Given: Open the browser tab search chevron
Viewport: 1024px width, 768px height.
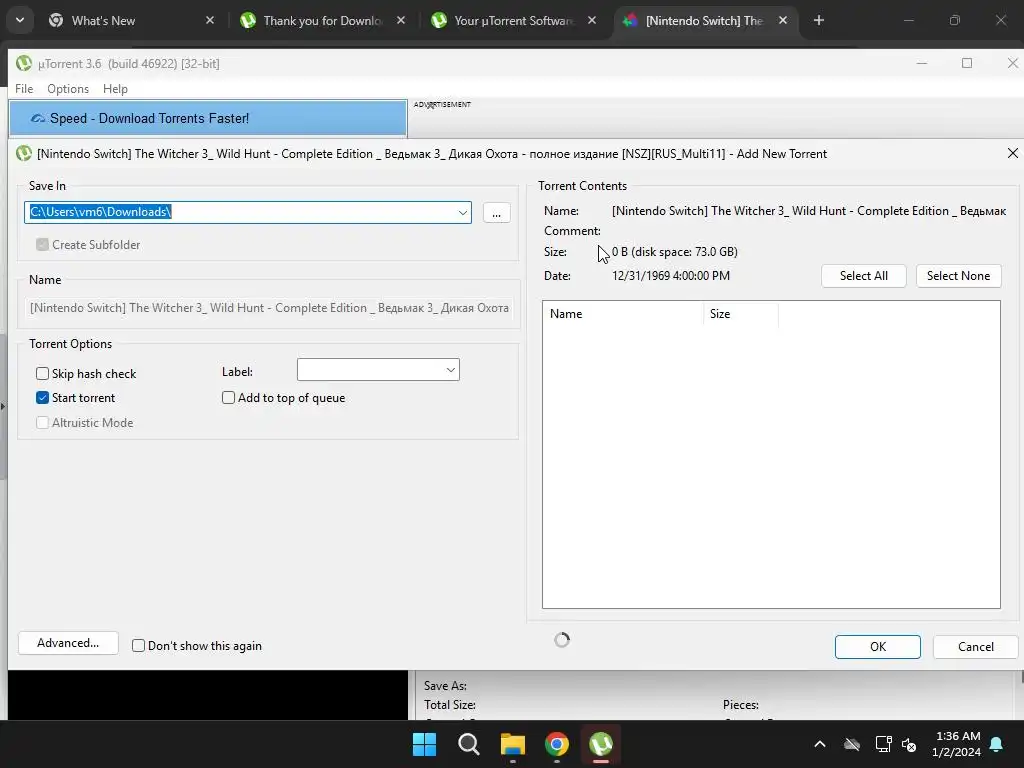Looking at the screenshot, I should click(x=20, y=20).
